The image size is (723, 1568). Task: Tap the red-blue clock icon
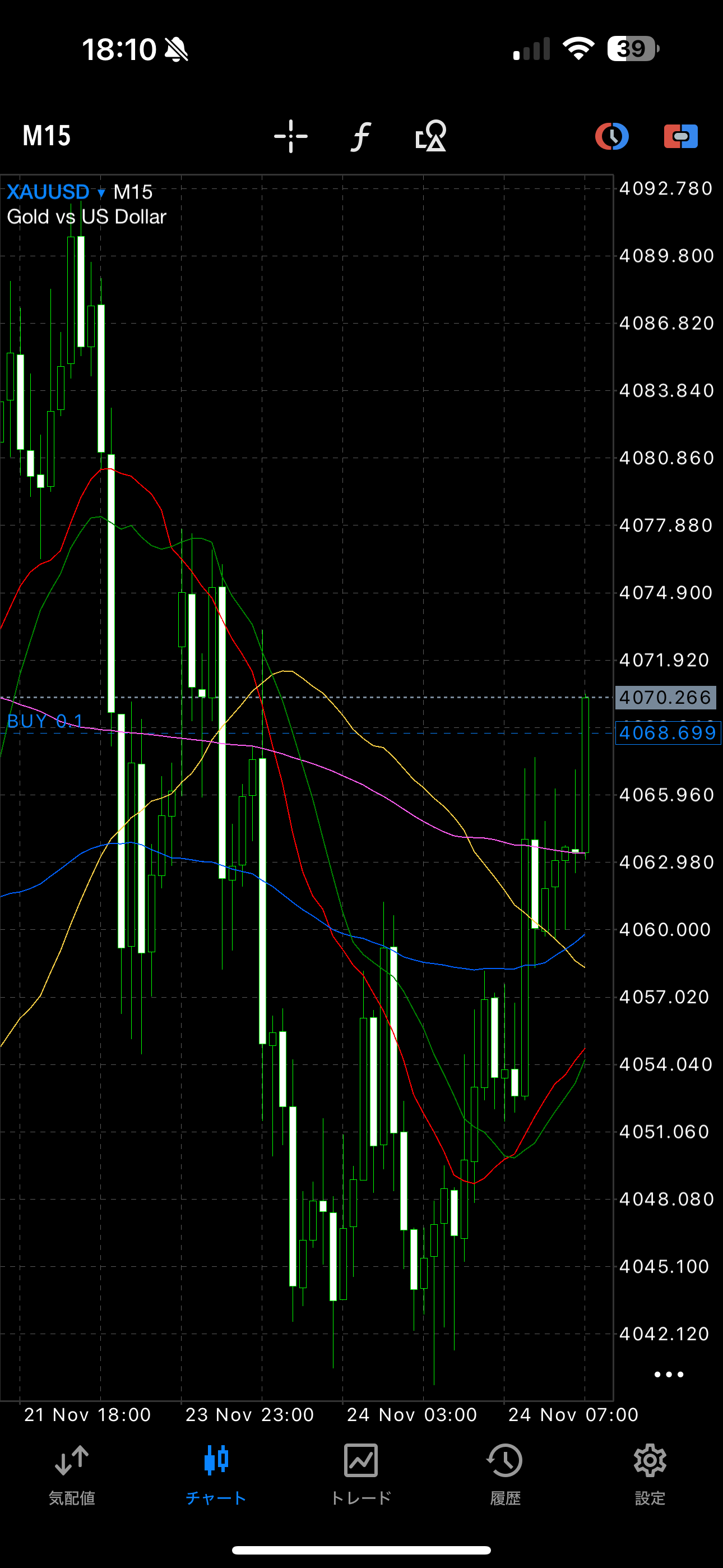pos(611,136)
